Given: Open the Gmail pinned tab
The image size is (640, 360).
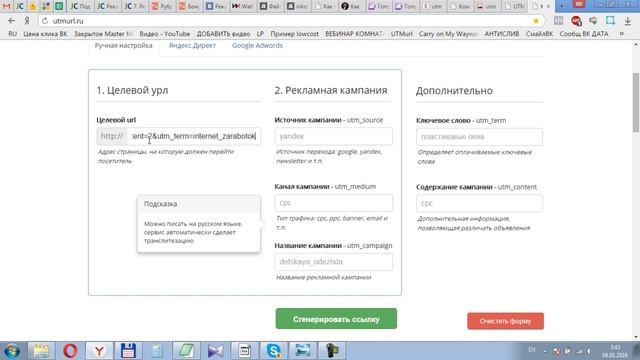Looking at the screenshot, I should coord(6,6).
